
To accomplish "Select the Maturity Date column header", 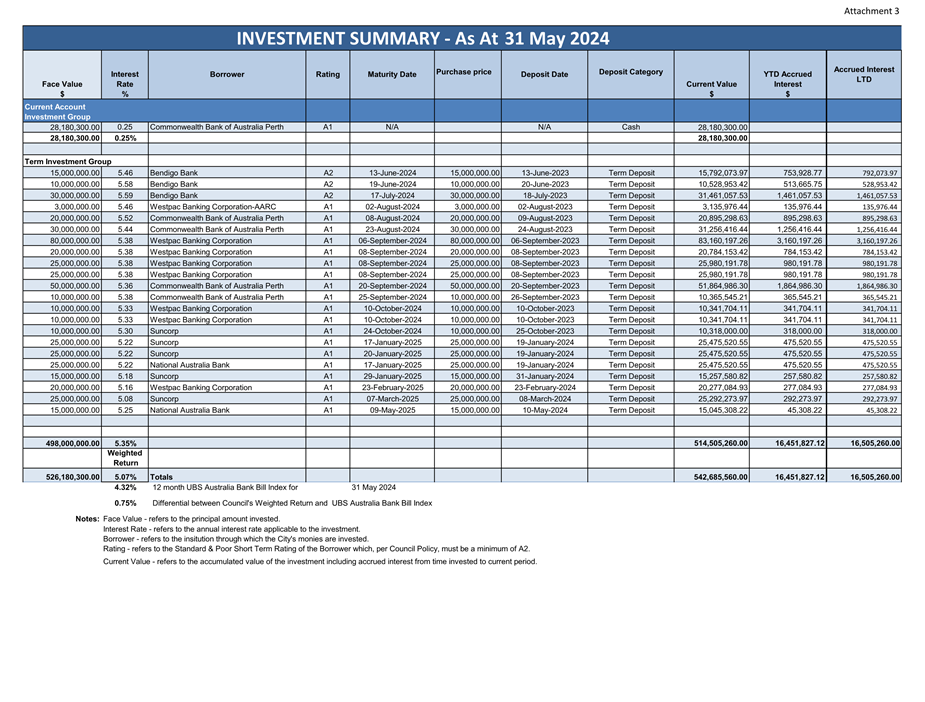I will pyautogui.click(x=392, y=74).
